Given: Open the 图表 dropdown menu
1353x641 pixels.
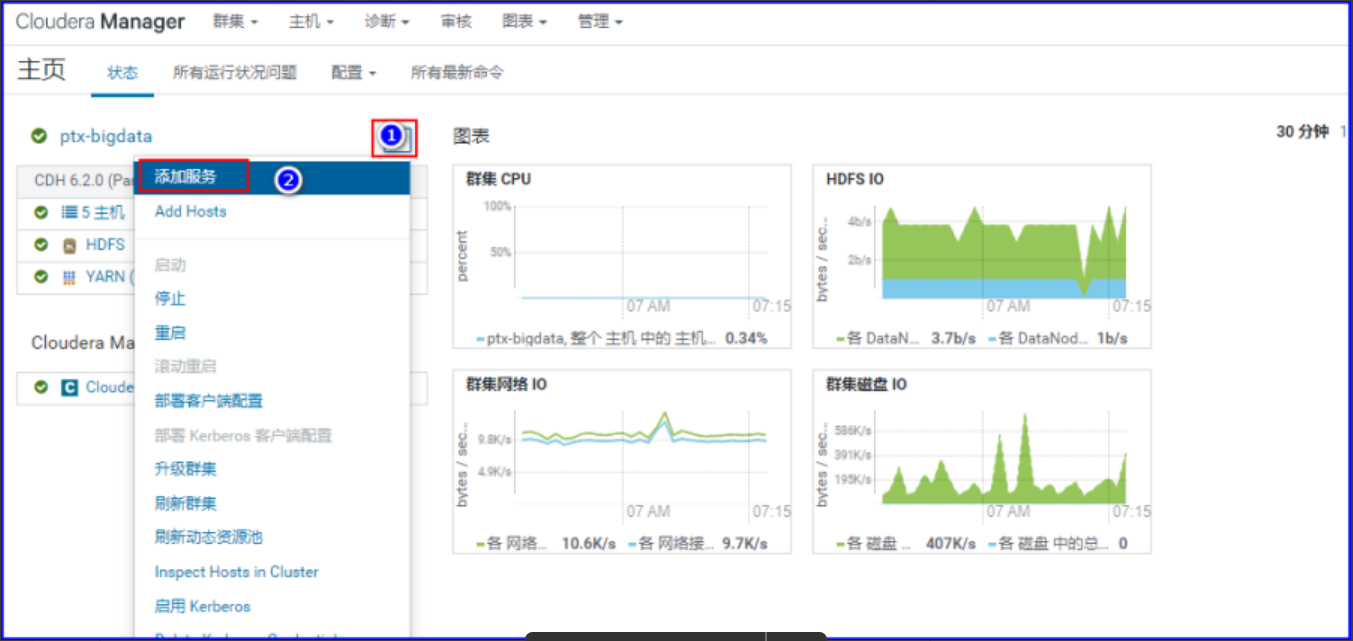Looking at the screenshot, I should point(525,21).
